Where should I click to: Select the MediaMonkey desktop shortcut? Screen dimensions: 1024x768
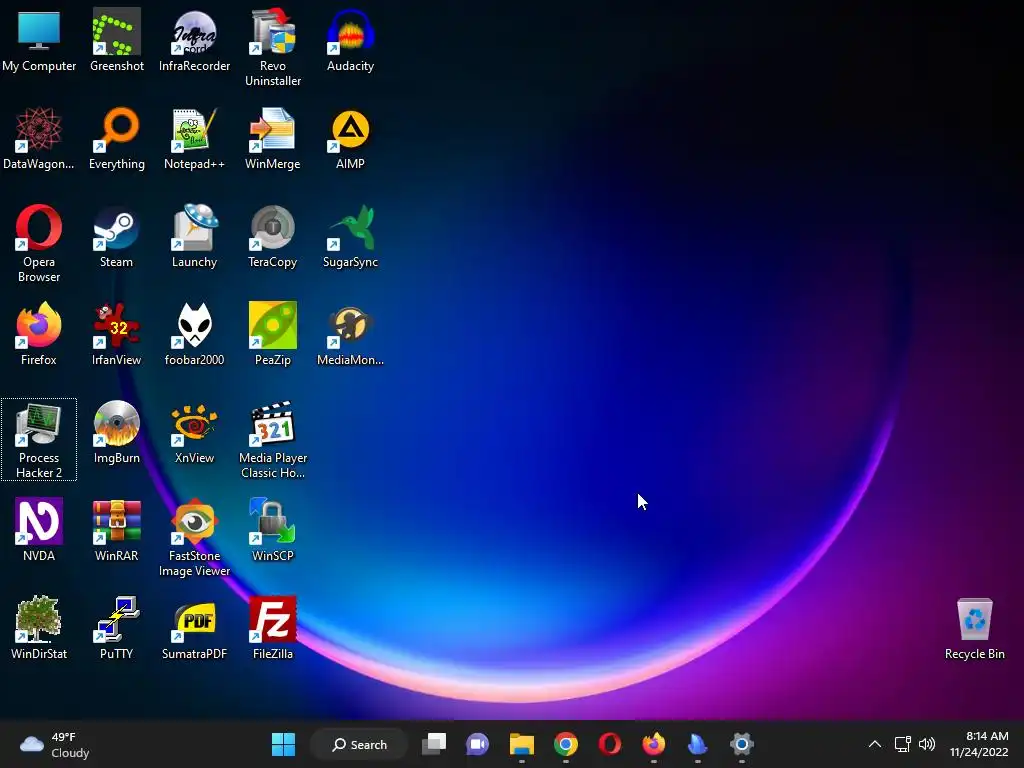[x=350, y=335]
